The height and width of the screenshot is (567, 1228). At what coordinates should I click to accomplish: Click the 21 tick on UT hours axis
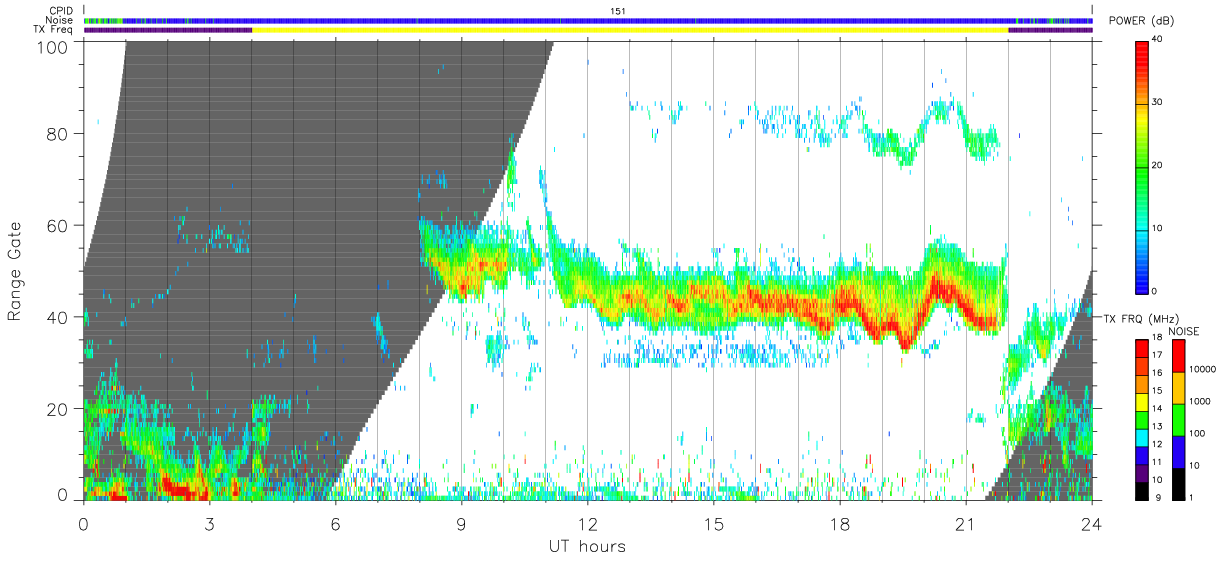click(966, 524)
